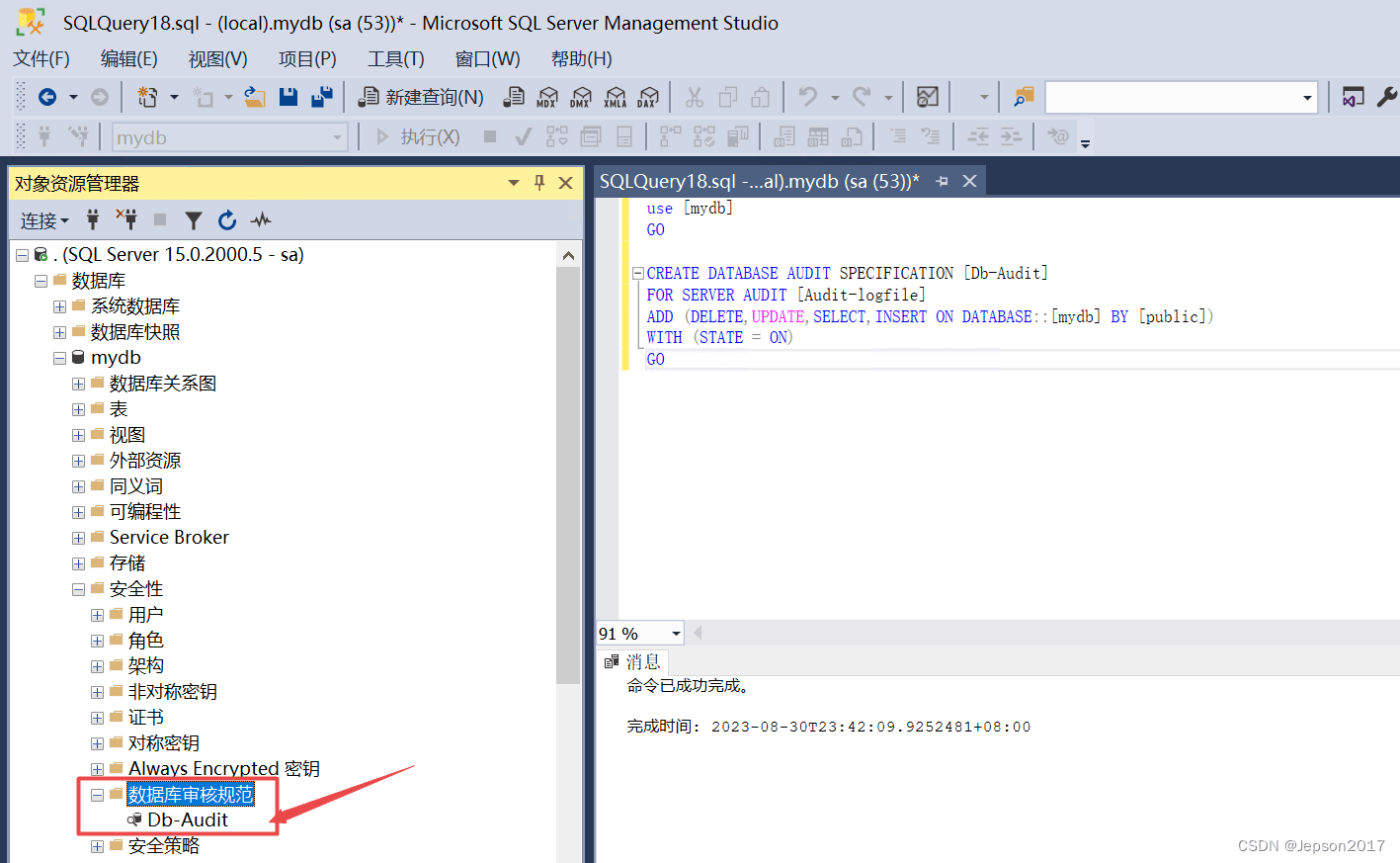Viewport: 1400px width, 863px height.
Task: Click the wrench Properties icon
Action: pos(1386,97)
